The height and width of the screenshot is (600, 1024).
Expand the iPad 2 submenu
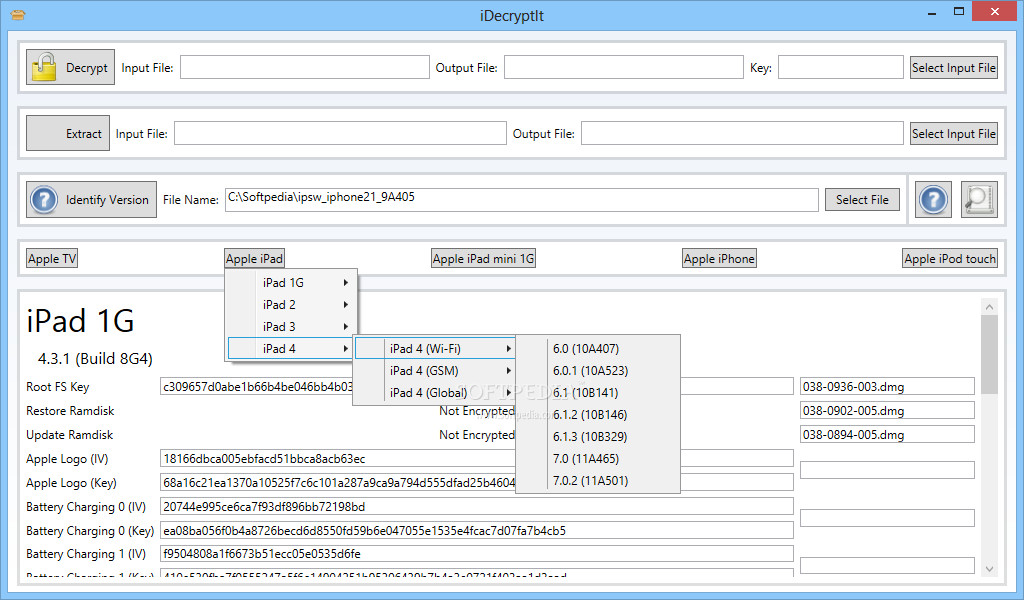(291, 305)
